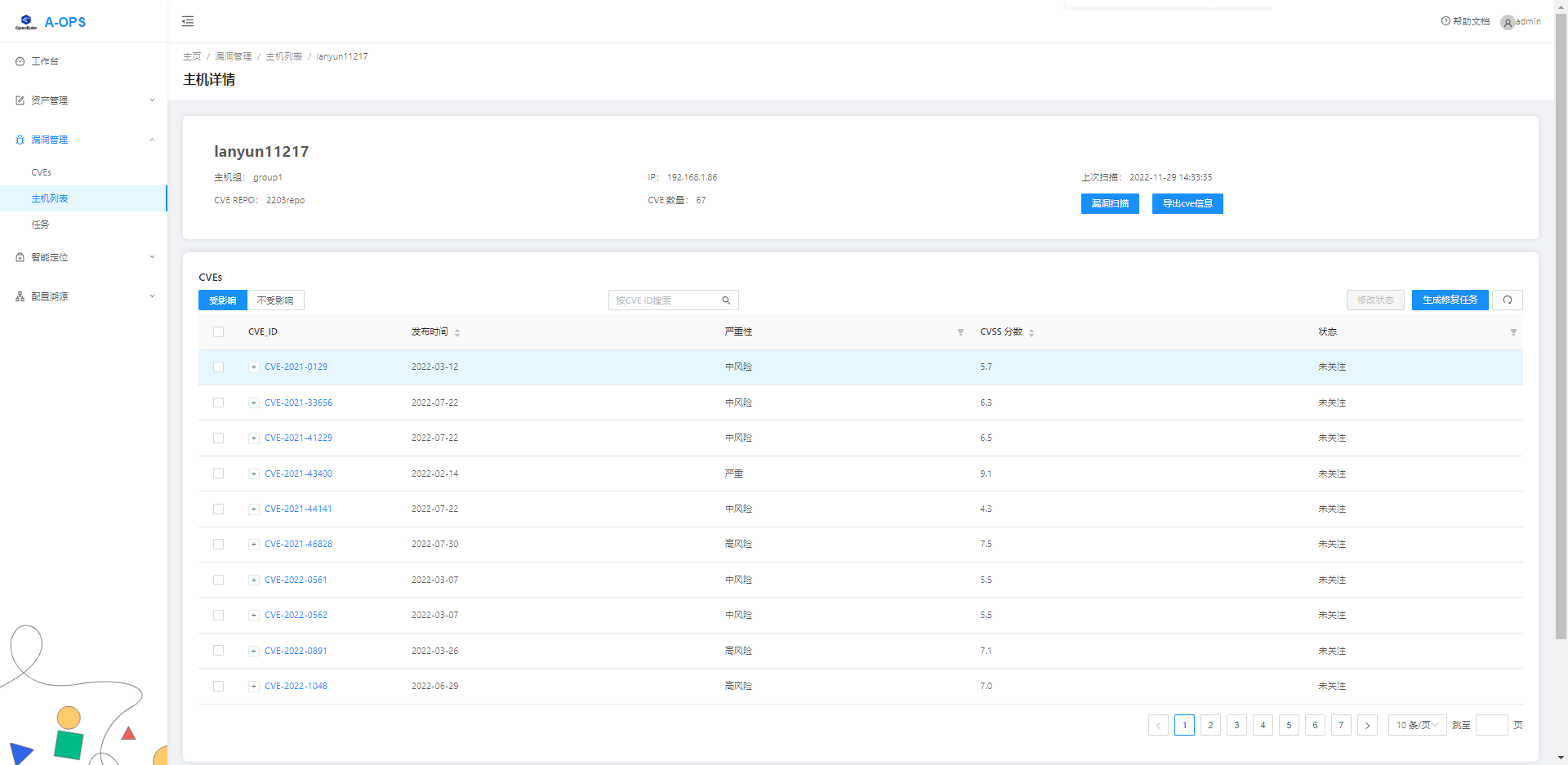Open the 严重性 column filter icon

(960, 332)
